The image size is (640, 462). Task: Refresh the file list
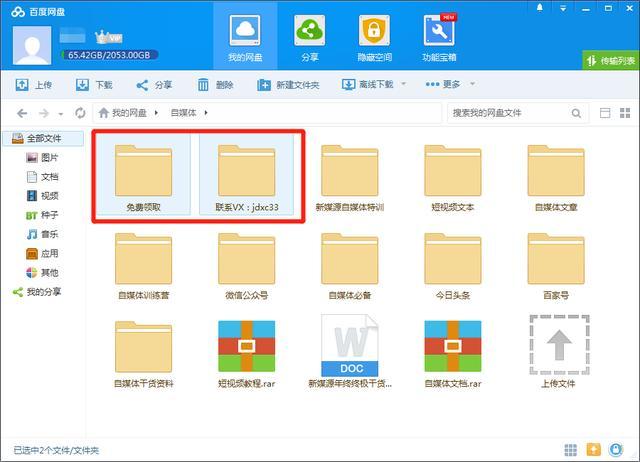(x=80, y=113)
